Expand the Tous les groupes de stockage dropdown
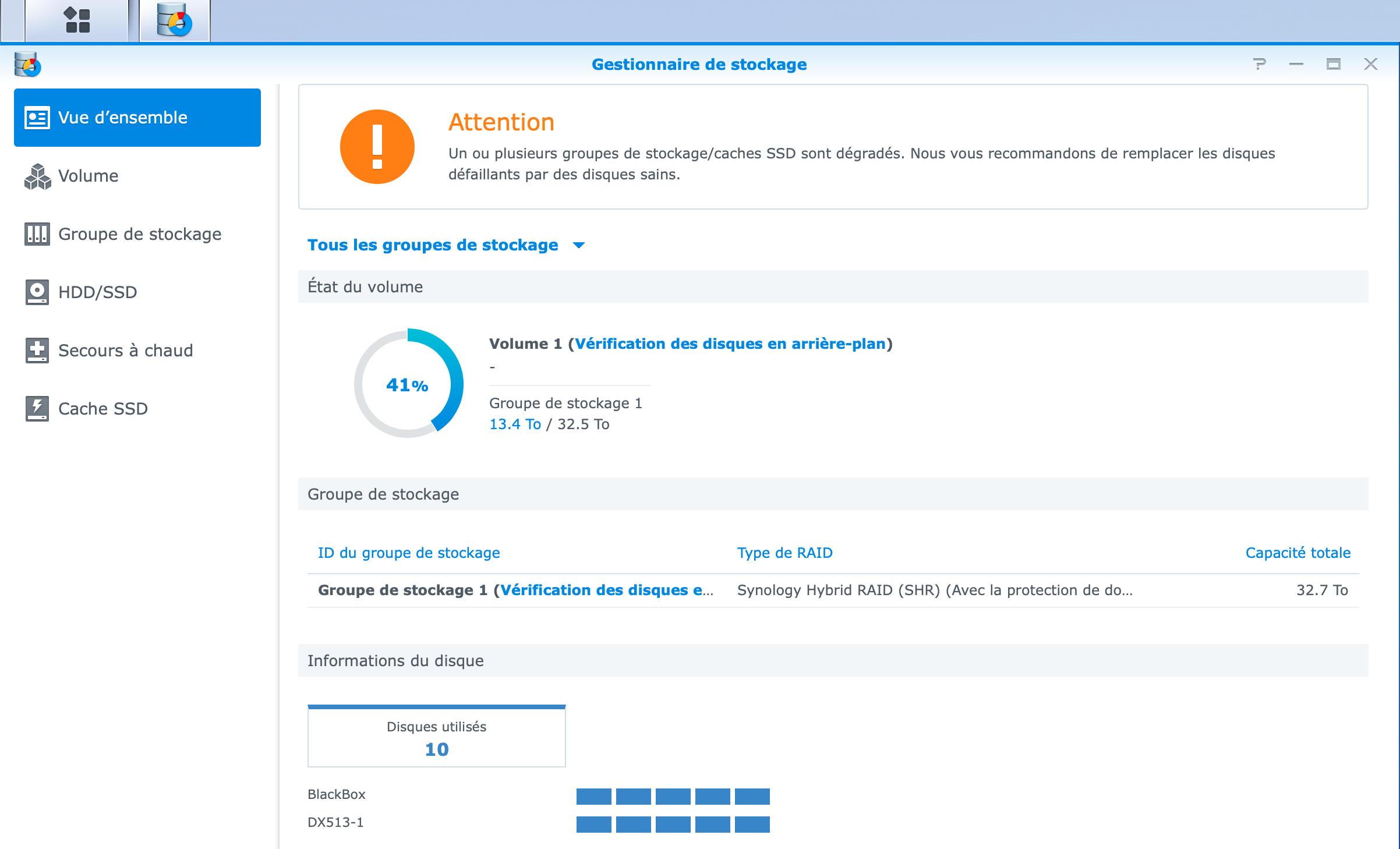Viewport: 1400px width, 849px height. 446,245
